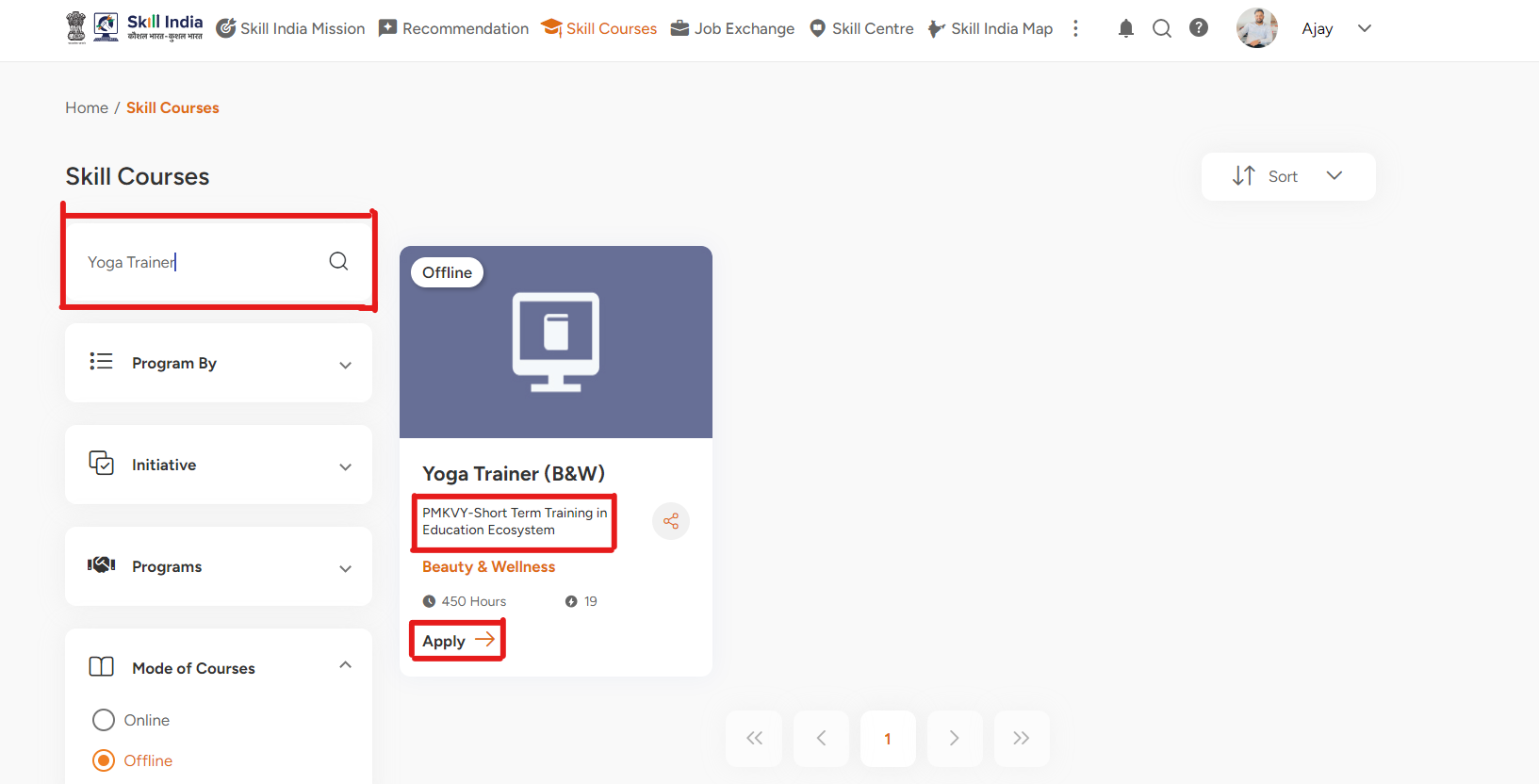Open the notifications bell
The image size is (1539, 784).
point(1125,28)
